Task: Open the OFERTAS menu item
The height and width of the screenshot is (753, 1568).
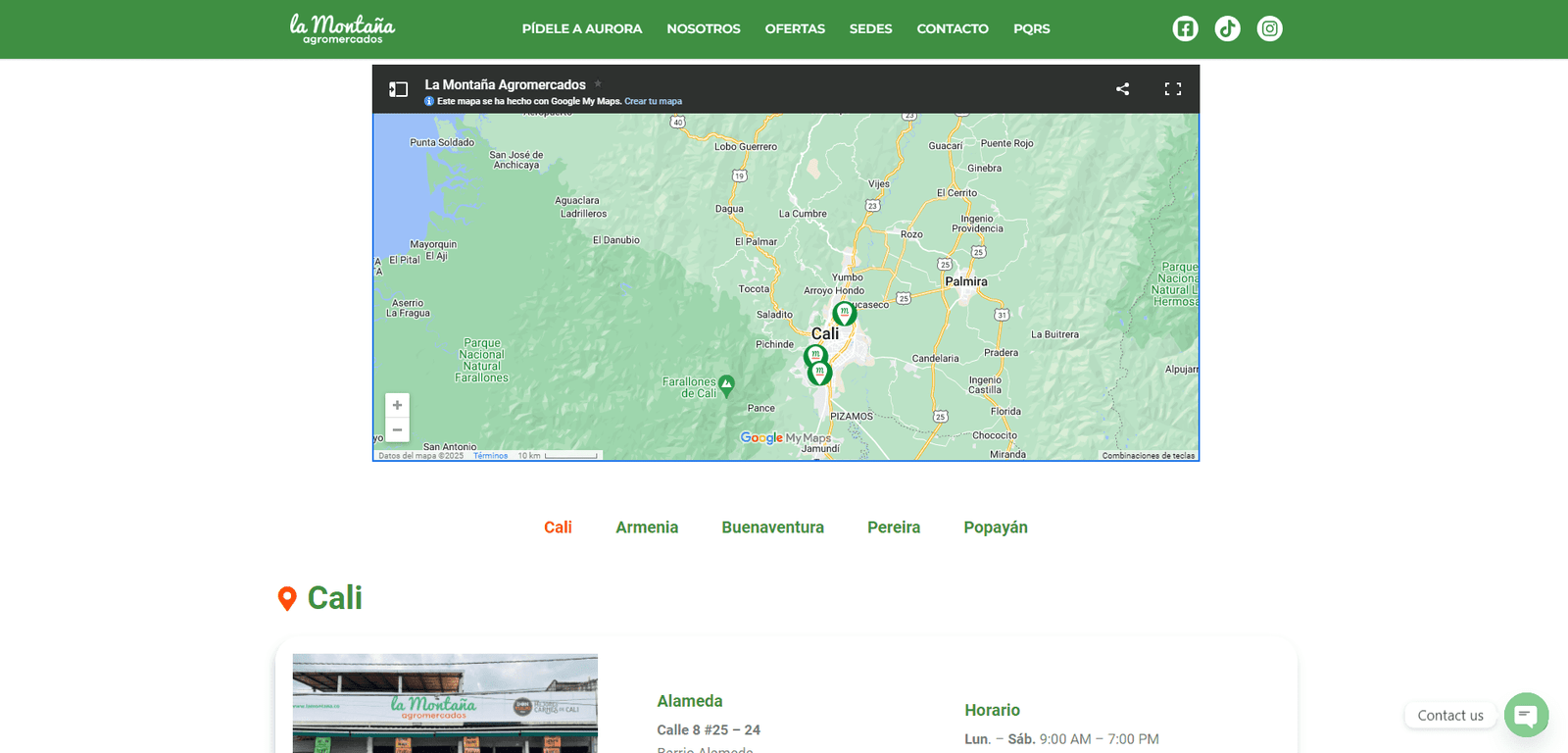Action: pyautogui.click(x=795, y=28)
